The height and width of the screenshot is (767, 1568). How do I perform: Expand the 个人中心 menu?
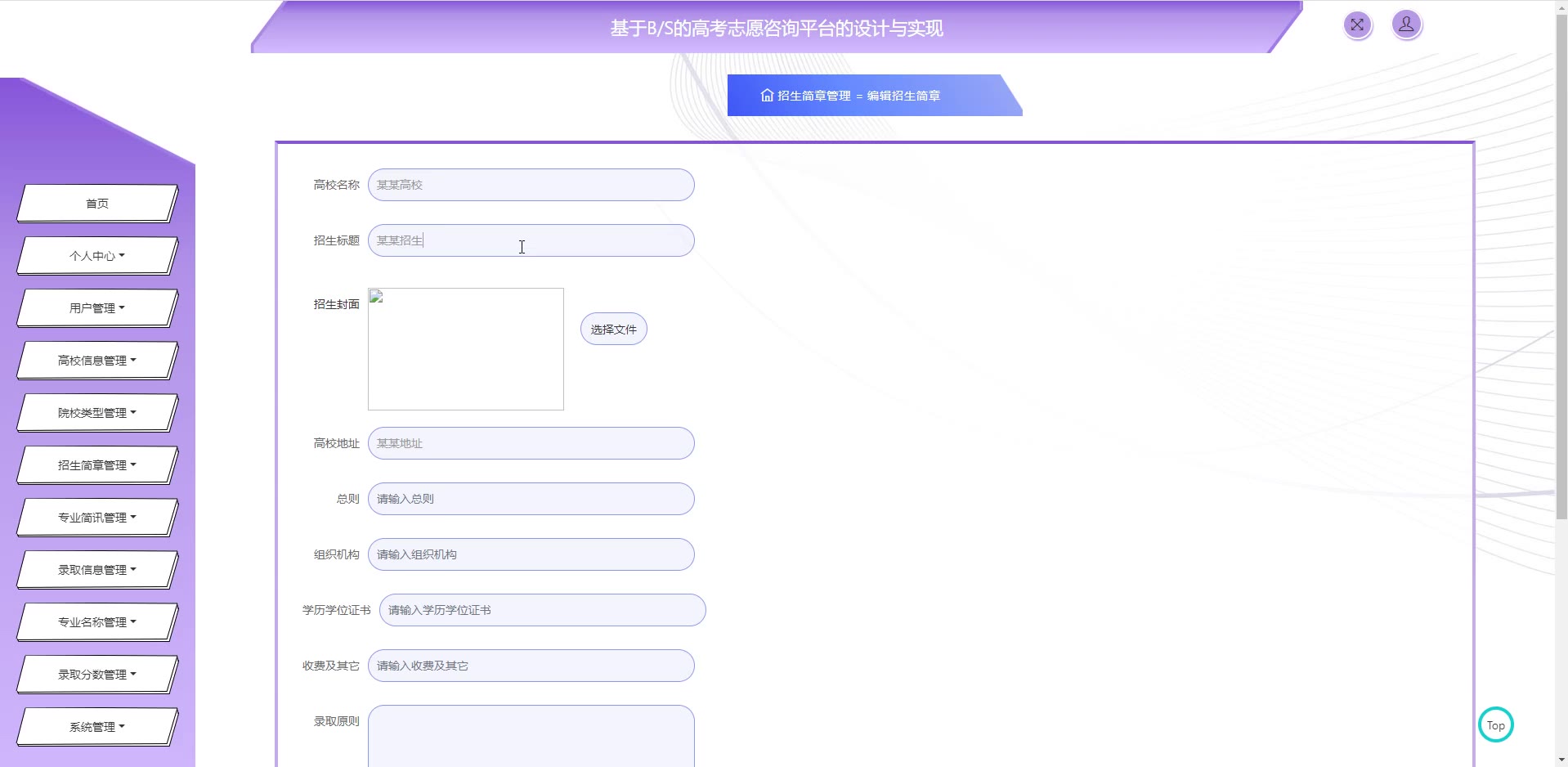tap(97, 256)
